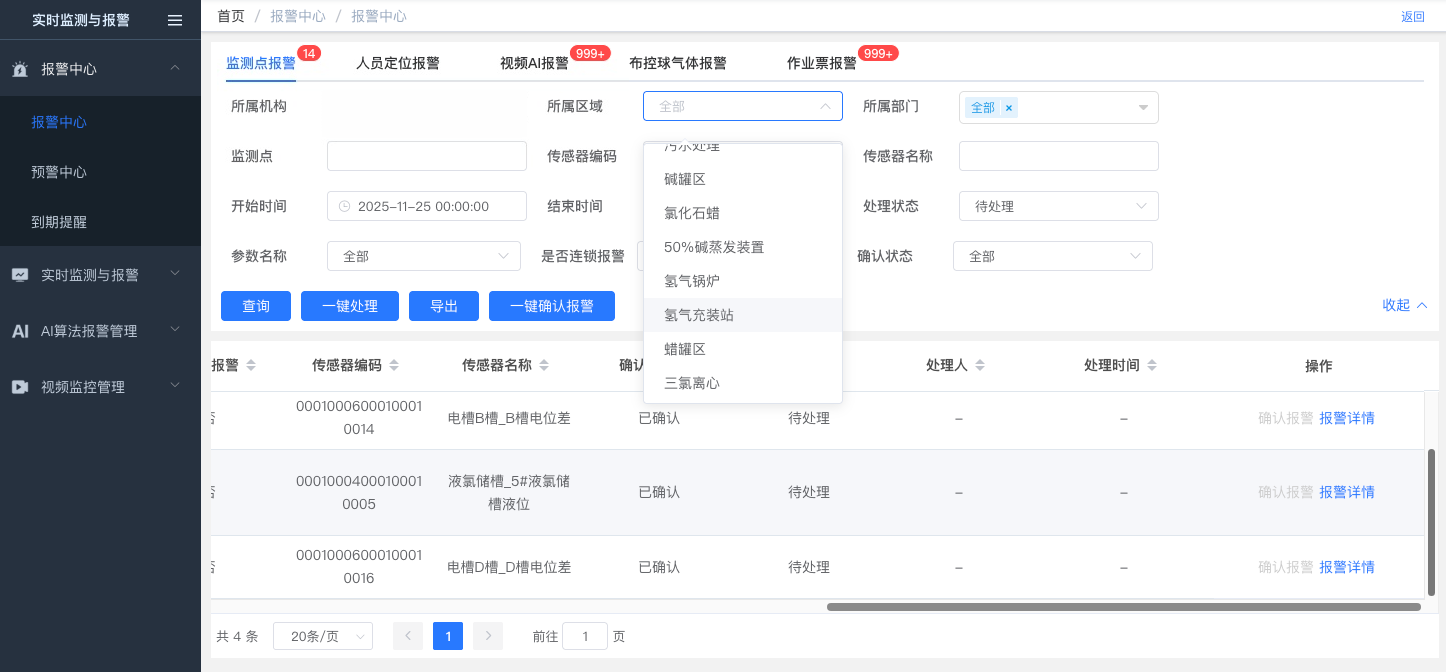Click the sort icon next to 处理人 column
The width and height of the screenshot is (1446, 672).
coord(980,366)
